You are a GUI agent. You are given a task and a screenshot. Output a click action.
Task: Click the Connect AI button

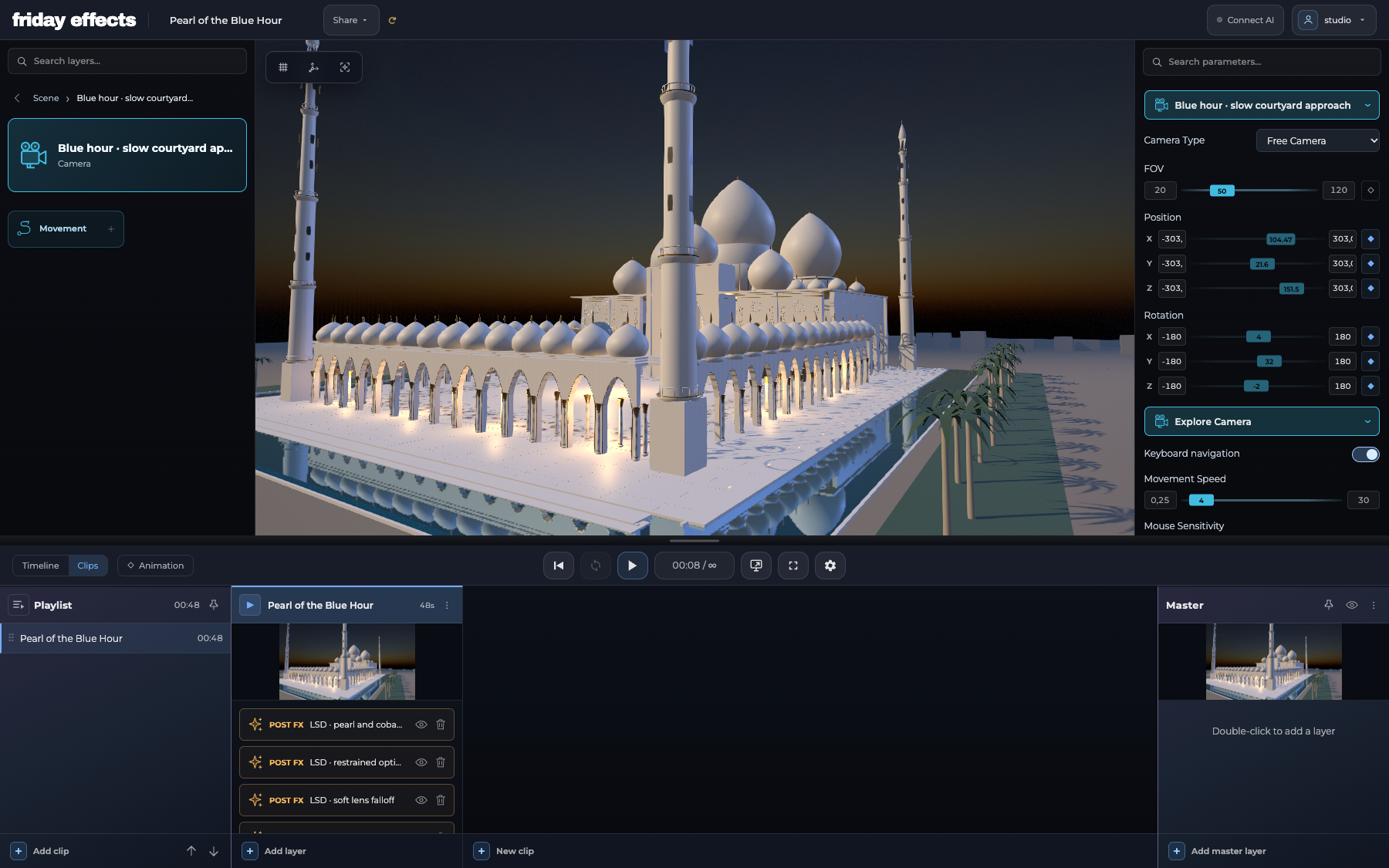tap(1245, 20)
